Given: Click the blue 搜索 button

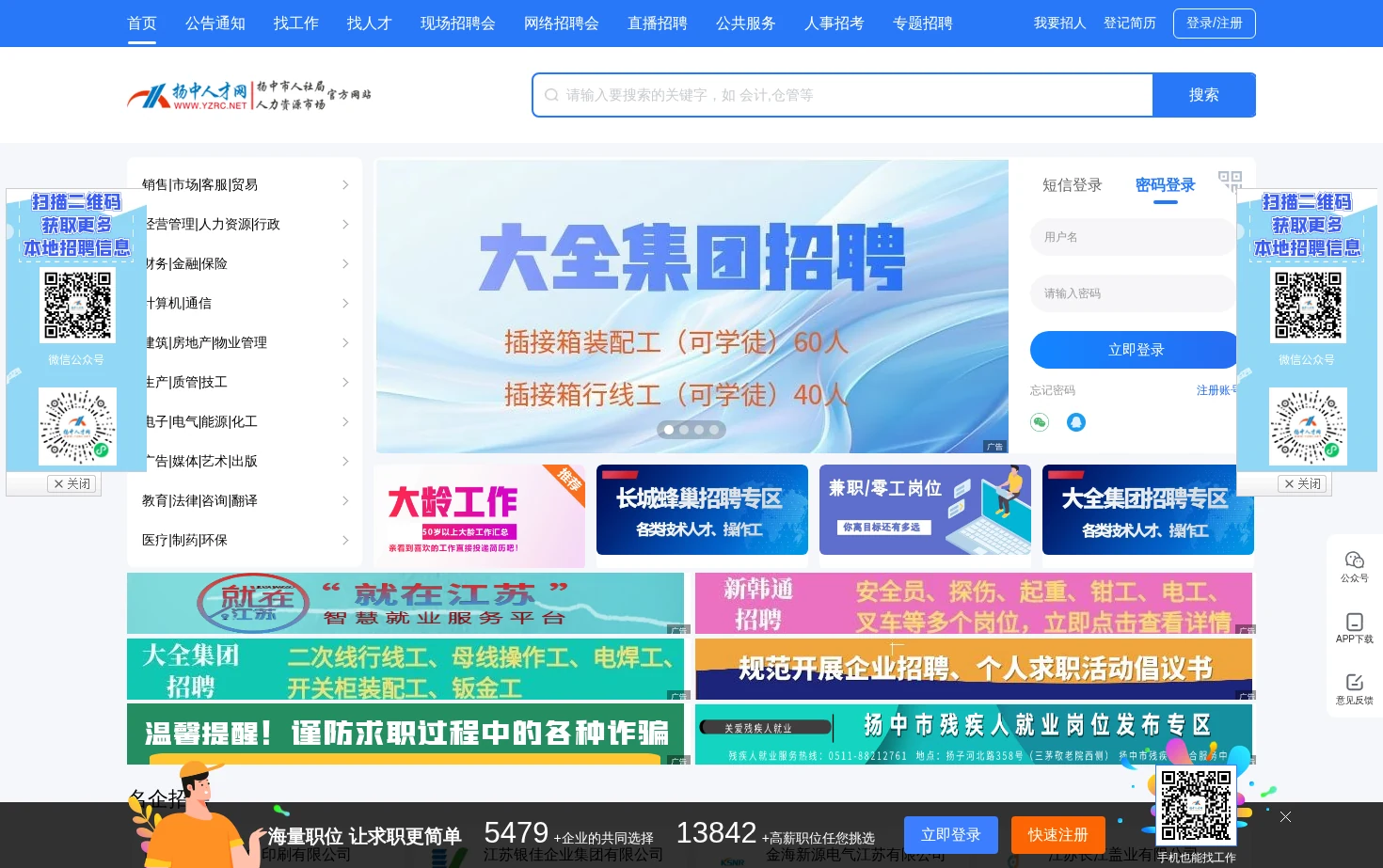Looking at the screenshot, I should [x=1204, y=95].
